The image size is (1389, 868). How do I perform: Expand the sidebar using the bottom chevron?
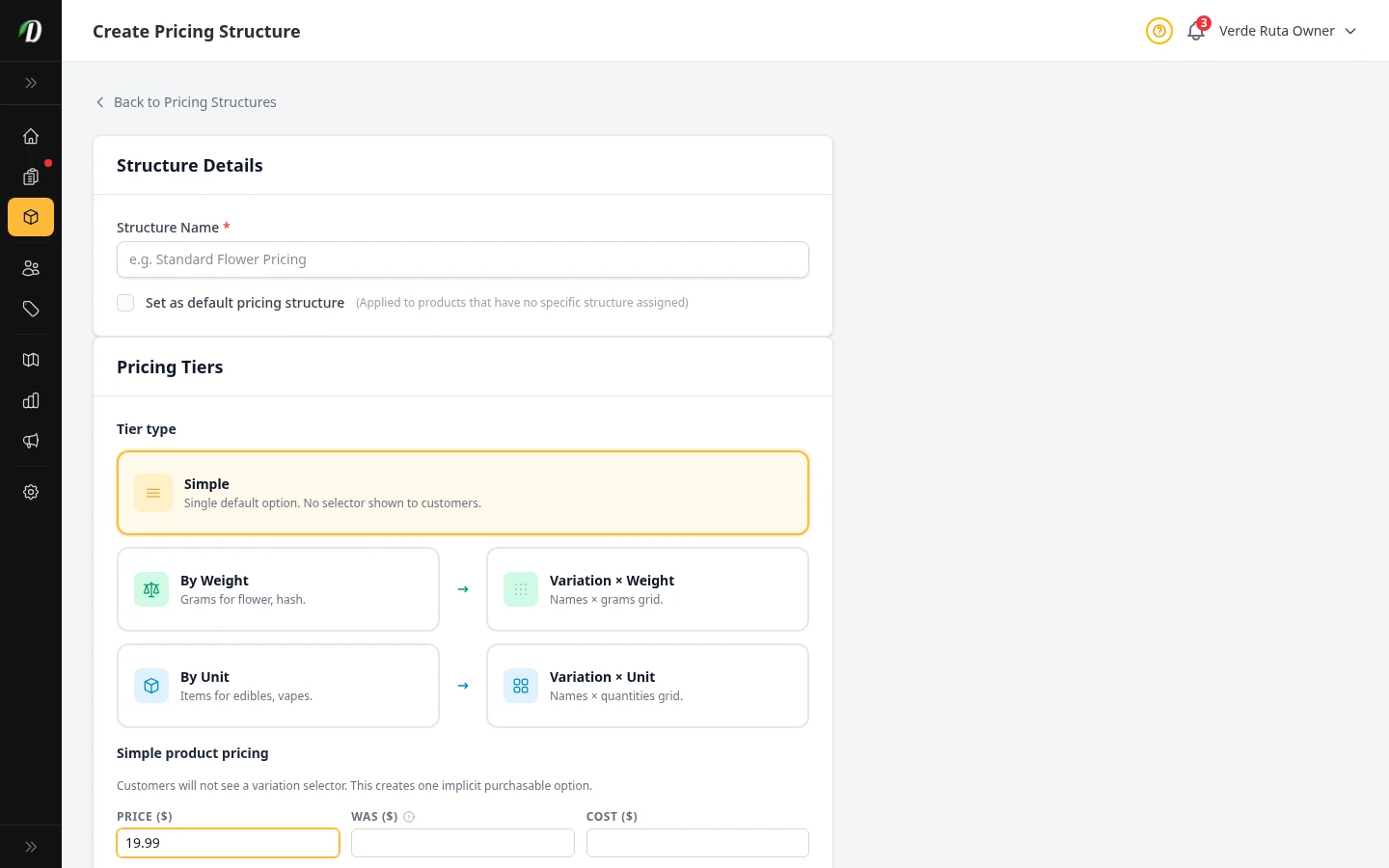[31, 846]
